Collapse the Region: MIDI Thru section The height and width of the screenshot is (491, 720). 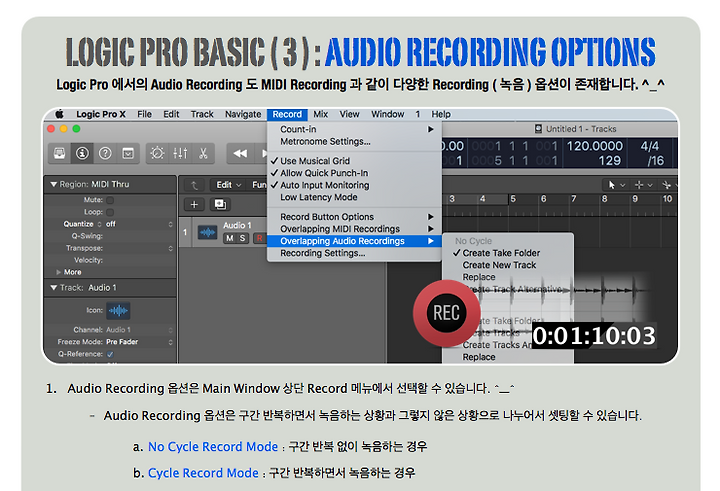(54, 184)
